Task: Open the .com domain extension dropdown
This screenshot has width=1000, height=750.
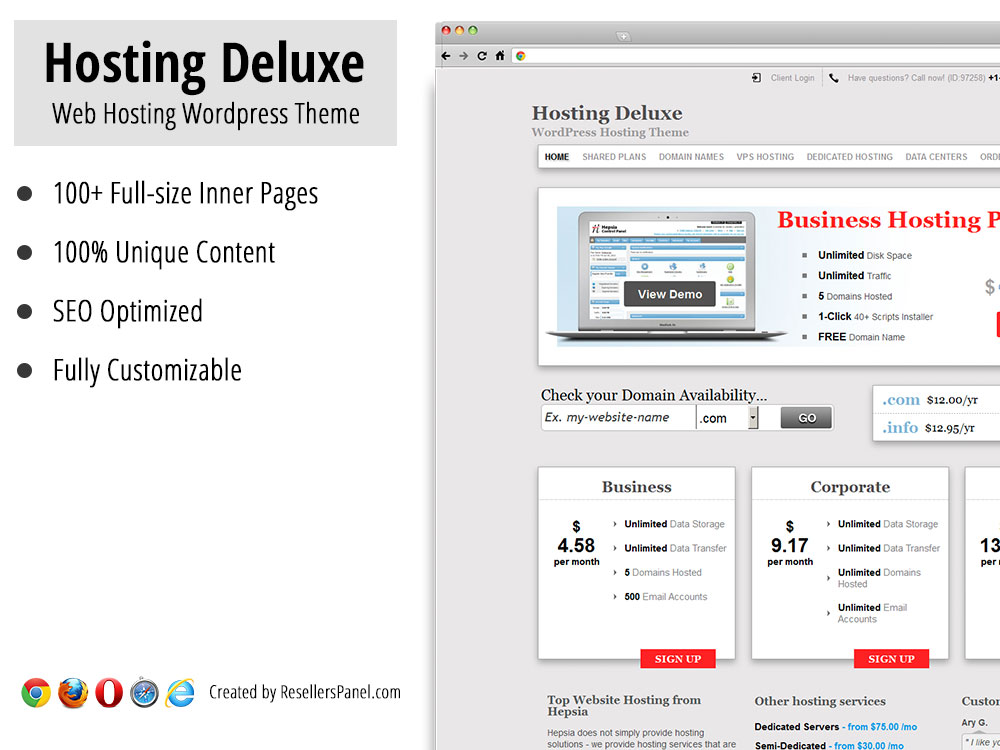Action: click(728, 418)
